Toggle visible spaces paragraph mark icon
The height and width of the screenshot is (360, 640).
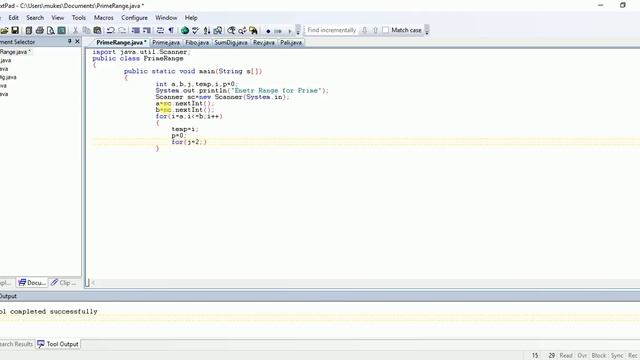[x=171, y=31]
